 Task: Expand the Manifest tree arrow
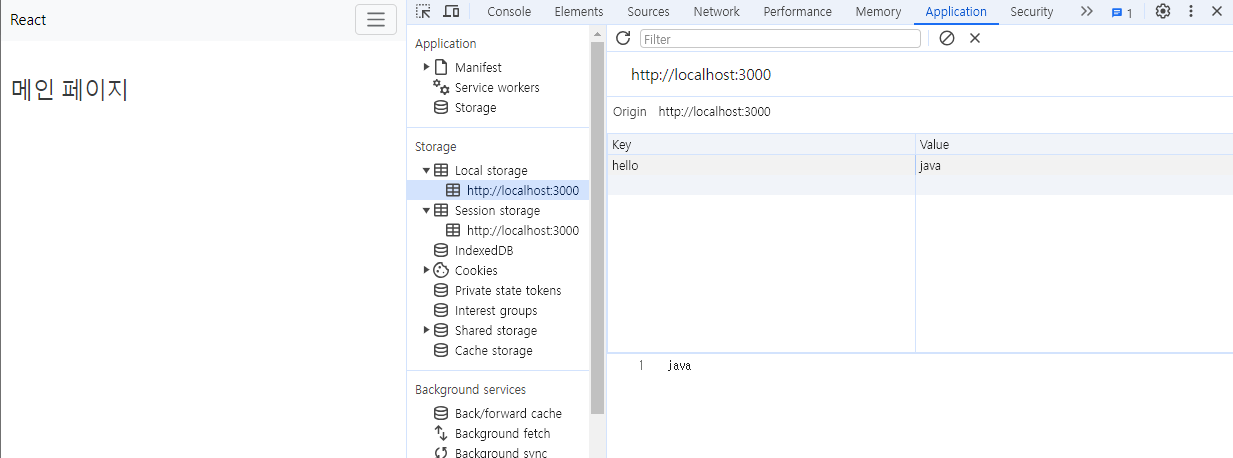click(x=427, y=67)
